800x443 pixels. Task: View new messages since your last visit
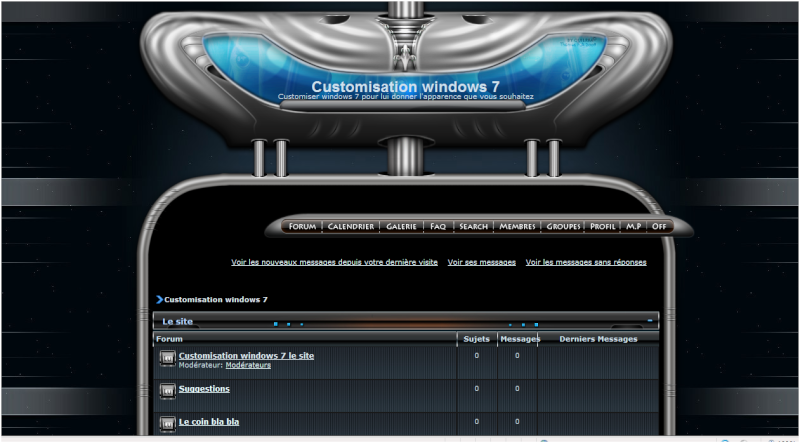click(x=334, y=262)
